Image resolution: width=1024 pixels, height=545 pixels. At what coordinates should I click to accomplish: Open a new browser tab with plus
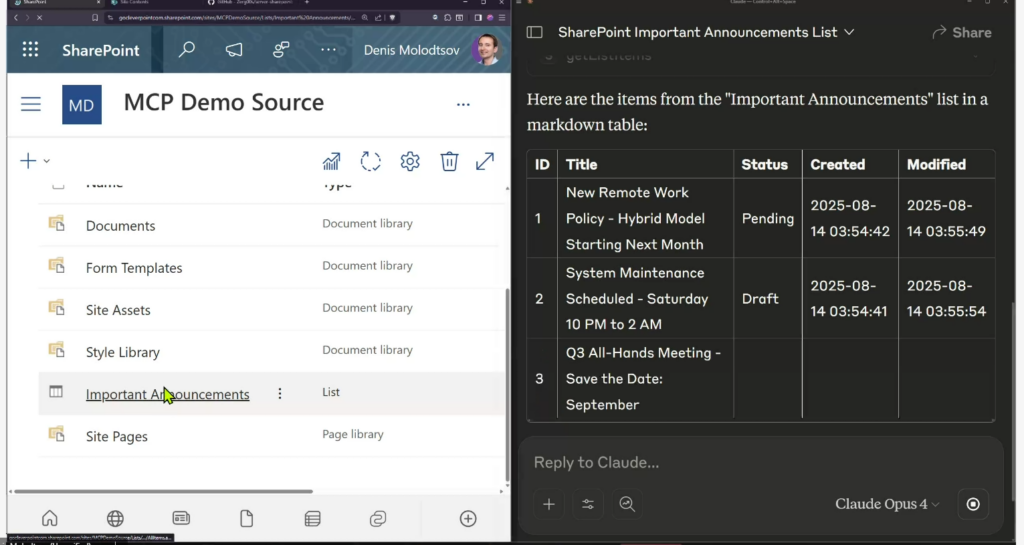coord(307,3)
